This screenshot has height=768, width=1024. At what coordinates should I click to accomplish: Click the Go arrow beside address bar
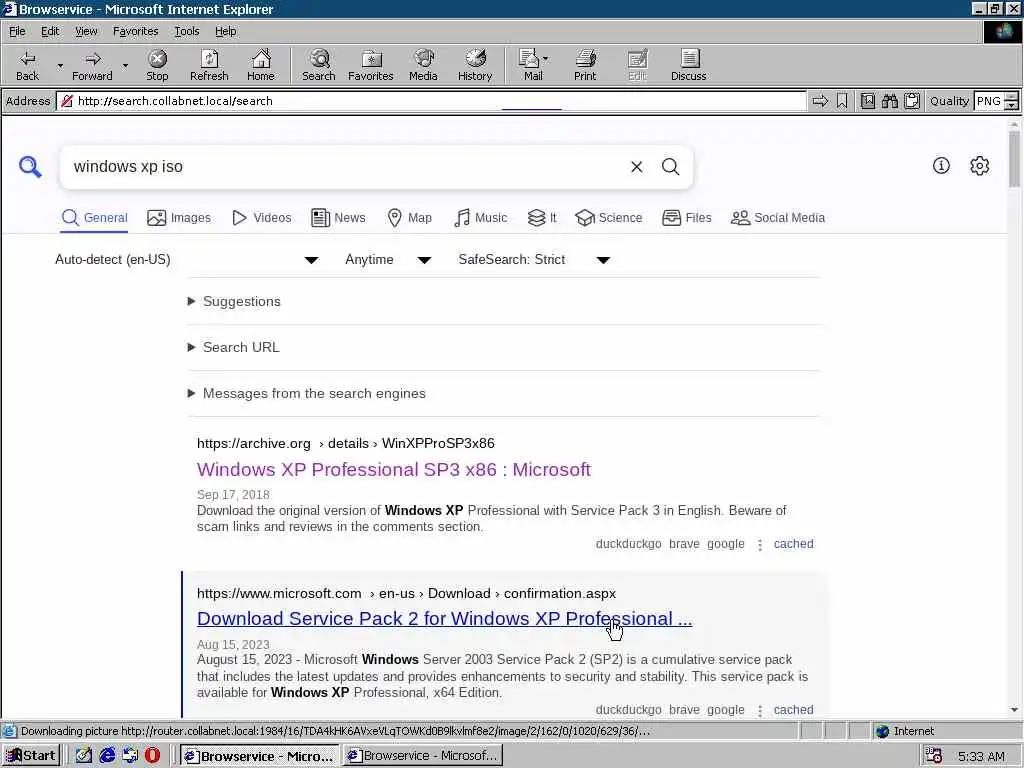coord(820,101)
